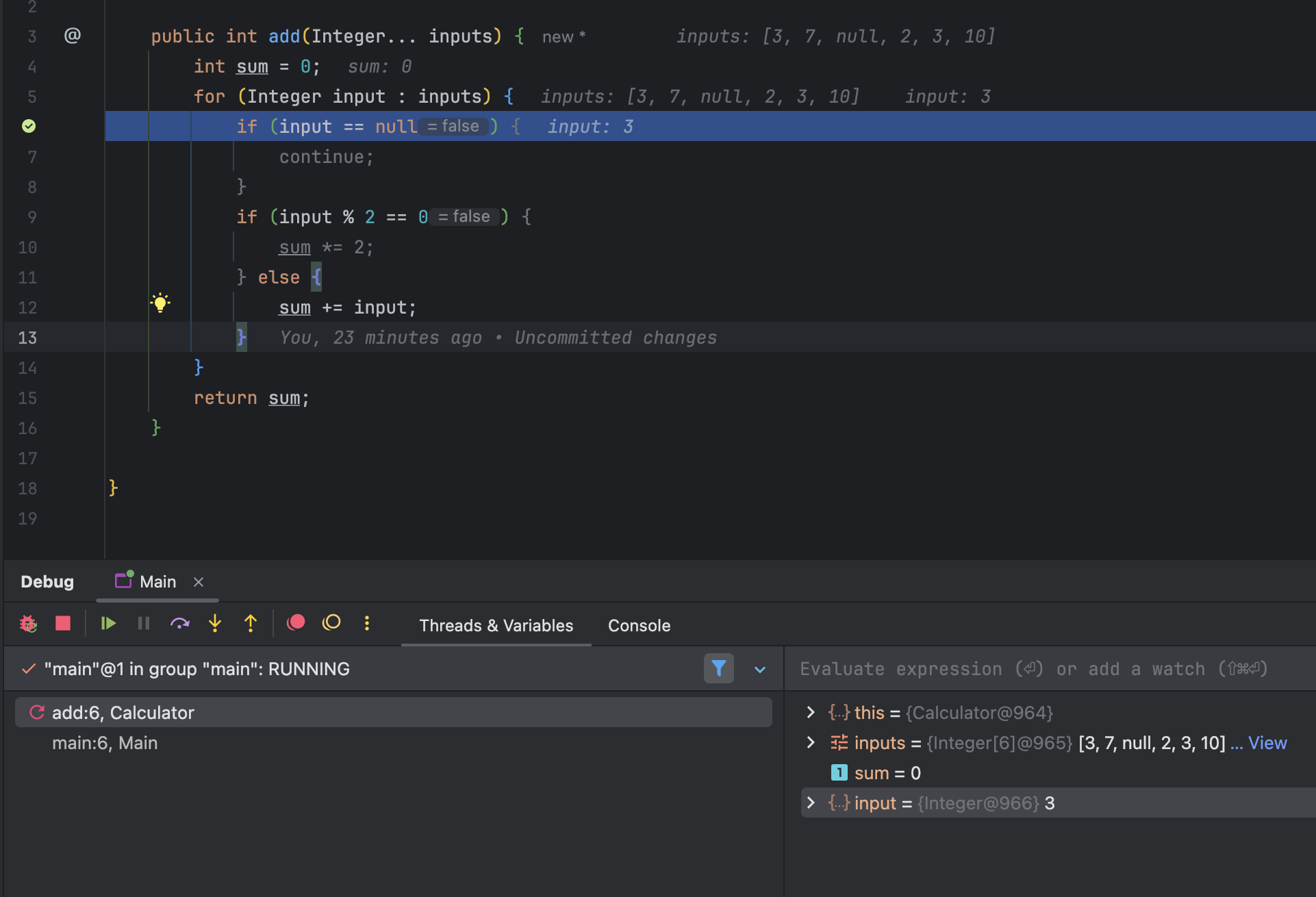Screen dimensions: 1316x897
Task: Select the Threads & Variables tab
Action: point(496,625)
